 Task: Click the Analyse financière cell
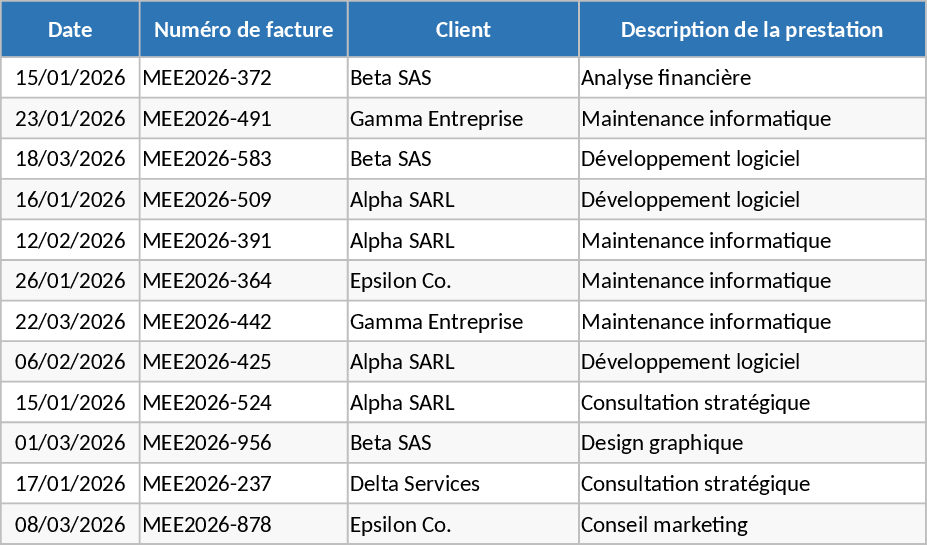[666, 78]
